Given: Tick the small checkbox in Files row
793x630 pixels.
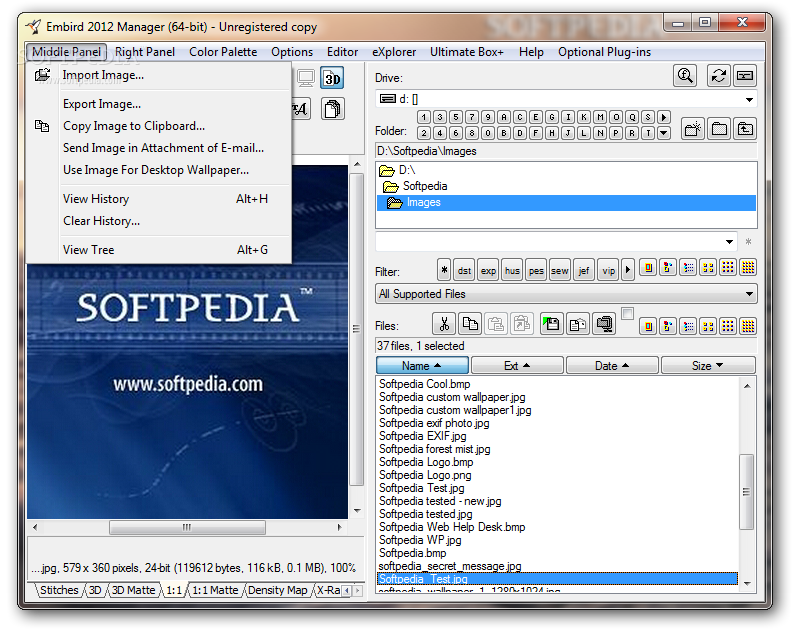Looking at the screenshot, I should (x=627, y=313).
